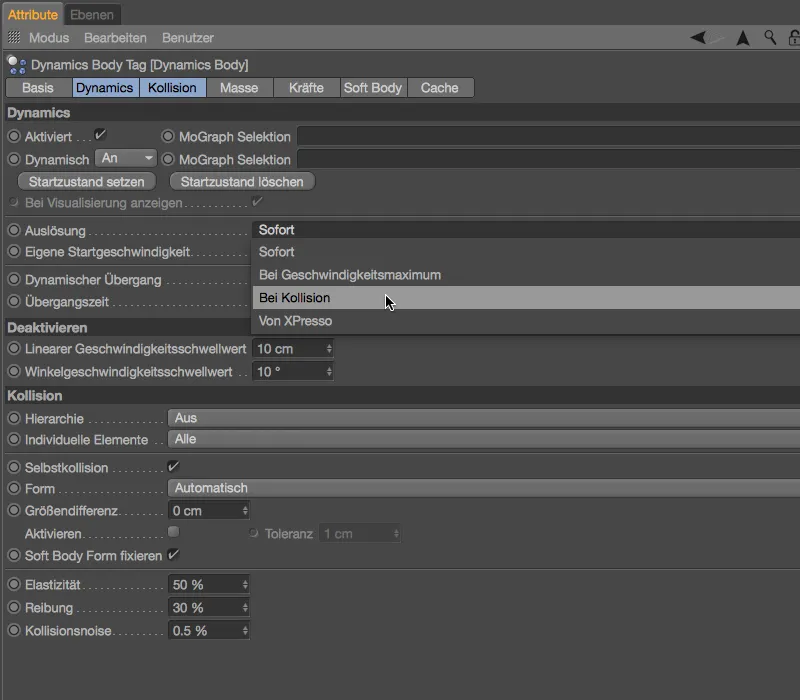Click the grip icon beside Modus

pos(14,38)
